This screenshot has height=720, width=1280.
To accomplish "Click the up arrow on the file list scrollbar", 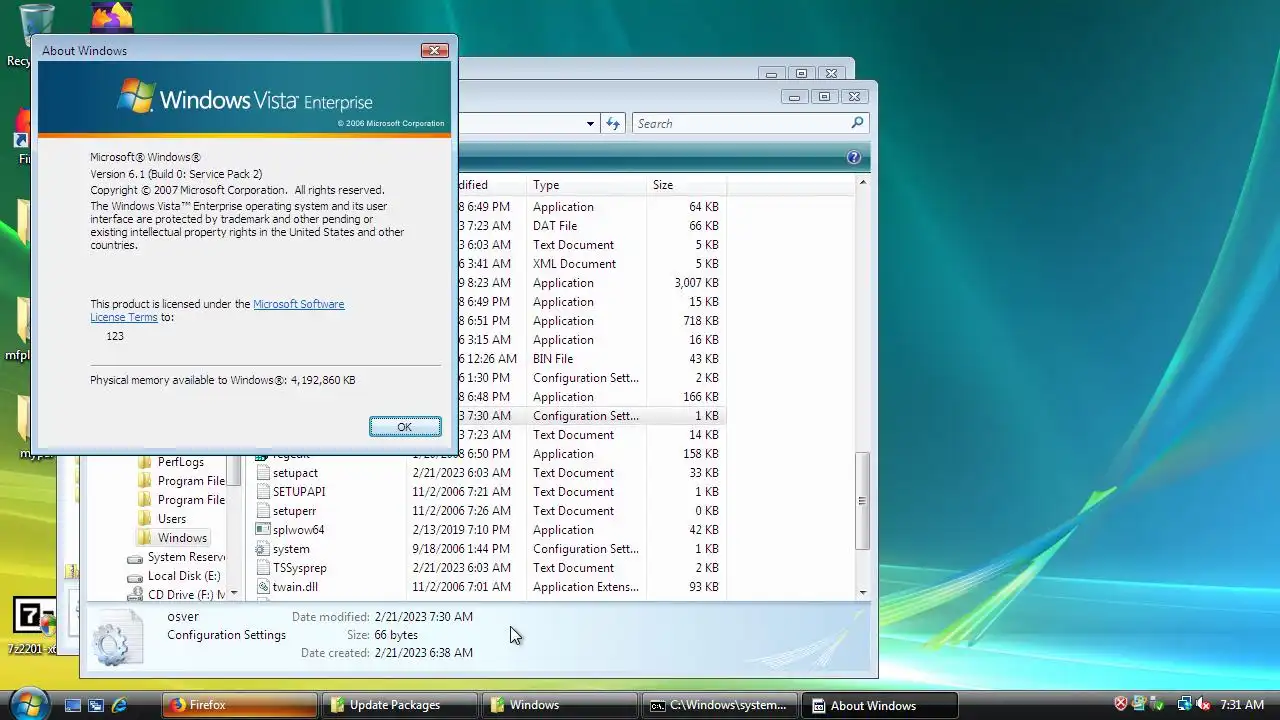I will pos(862,184).
